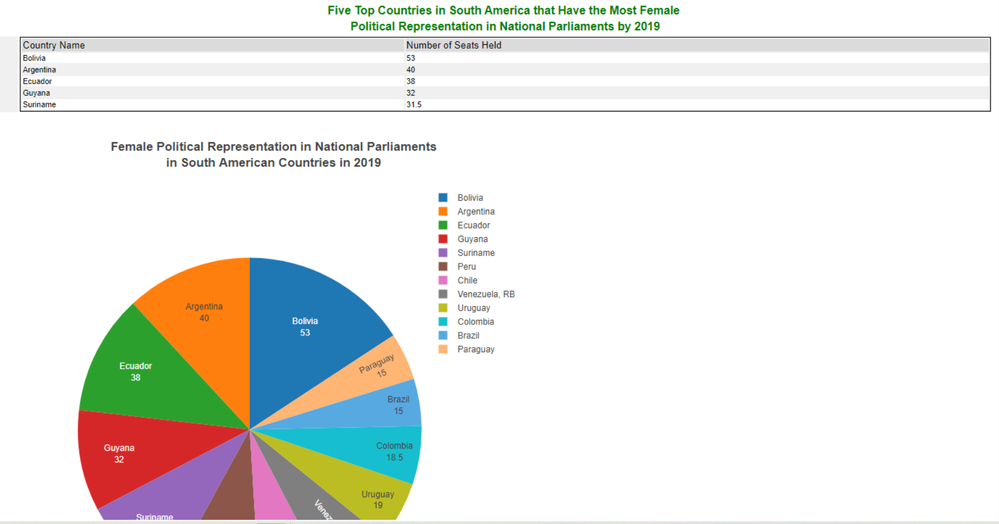Click Argentina legend label text

click(476, 212)
